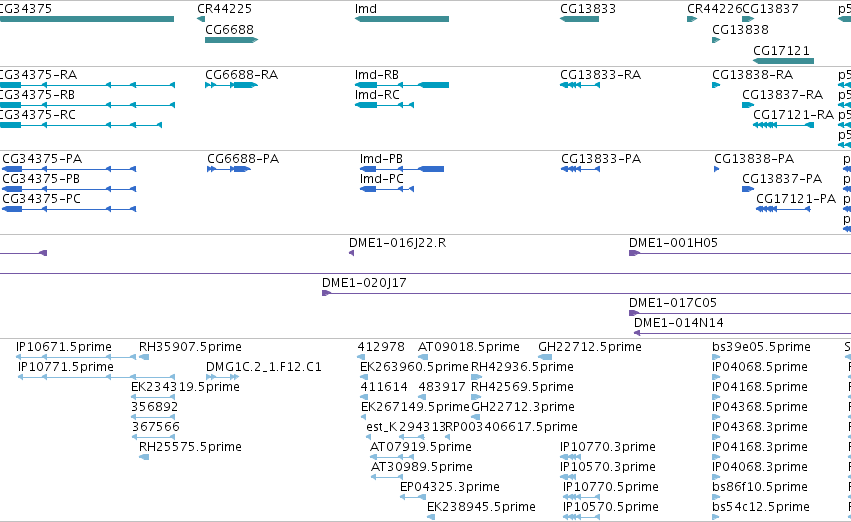Click the IP10770.3prime EST label
851x522 pixels.
pyautogui.click(x=608, y=447)
